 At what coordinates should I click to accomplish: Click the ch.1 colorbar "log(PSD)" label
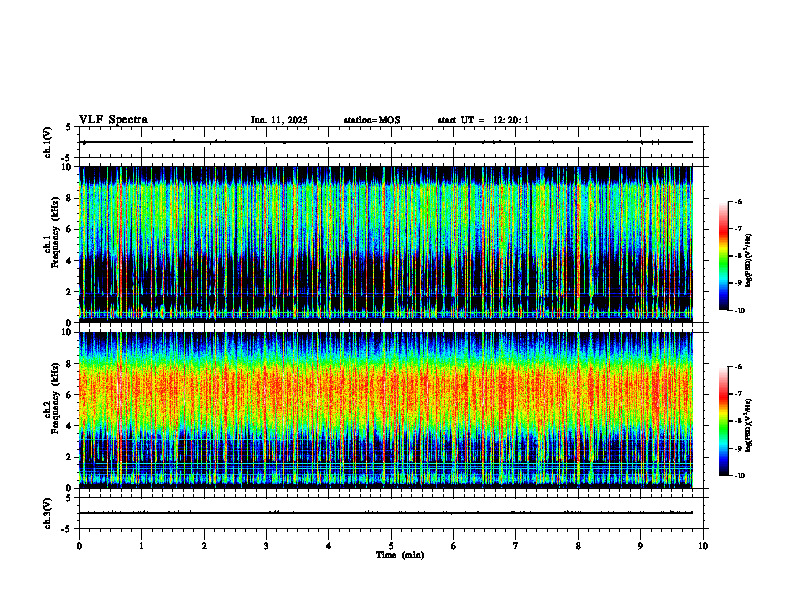(x=749, y=261)
